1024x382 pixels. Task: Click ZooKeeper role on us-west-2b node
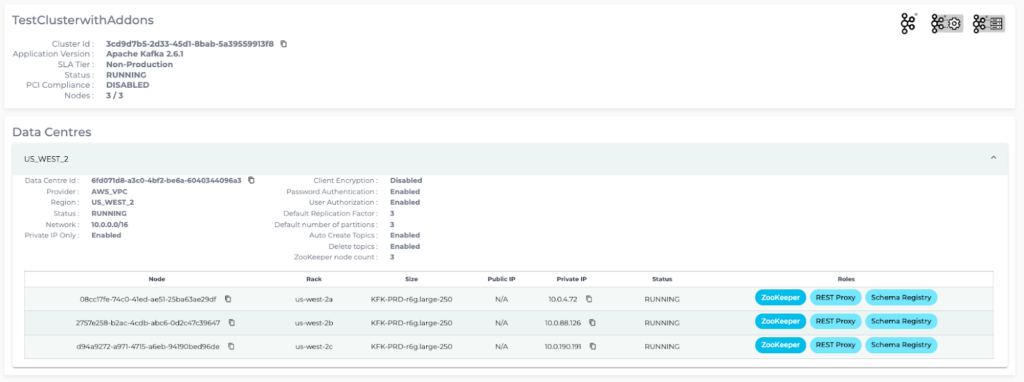point(780,321)
